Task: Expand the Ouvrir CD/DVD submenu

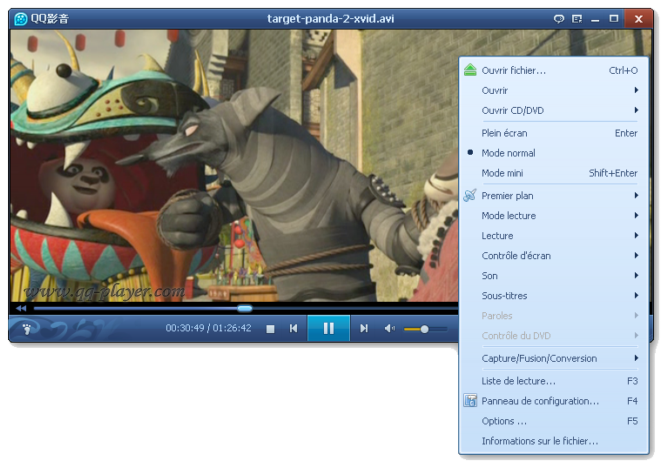Action: tap(553, 110)
